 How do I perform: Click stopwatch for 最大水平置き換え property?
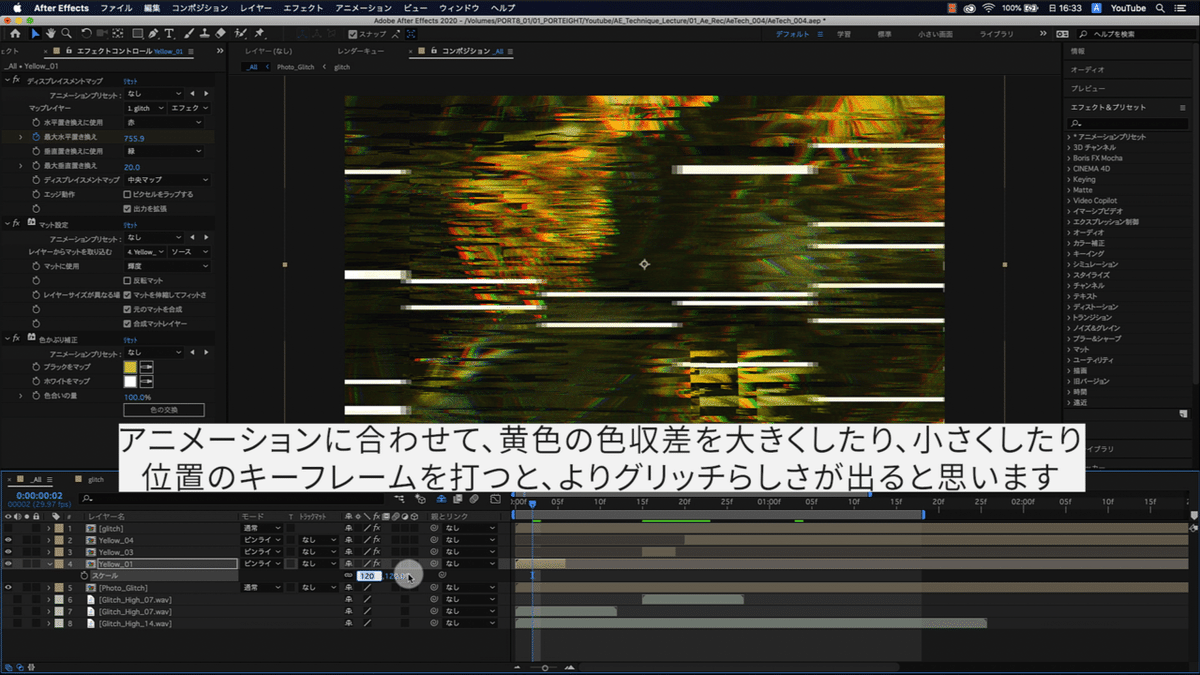(35, 137)
